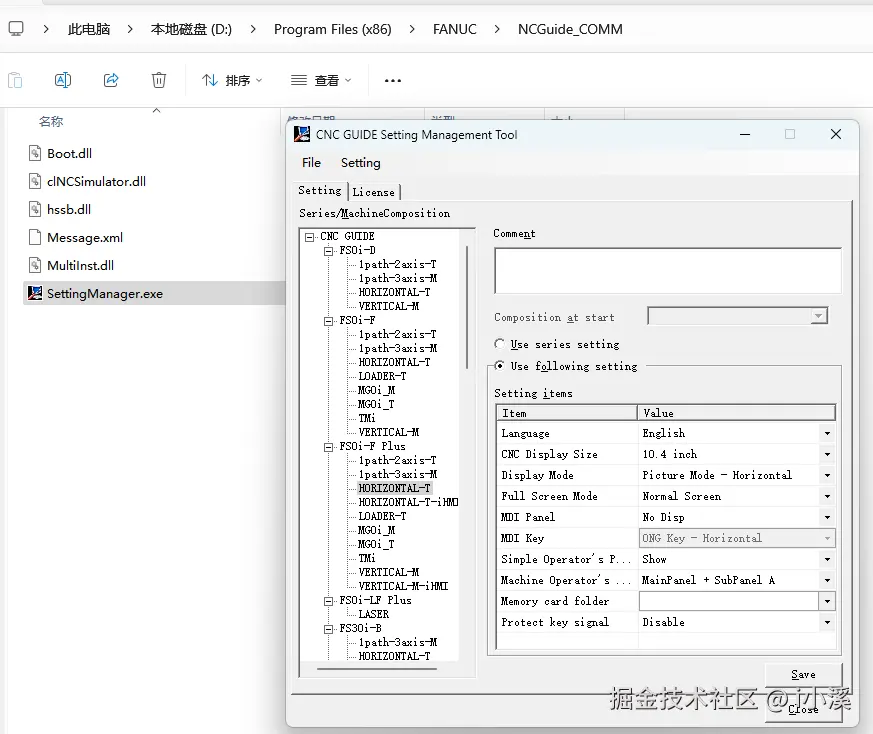Select 1path-2axis-T under FS0i-D
Viewport: 873px width, 734px height.
coord(398,265)
